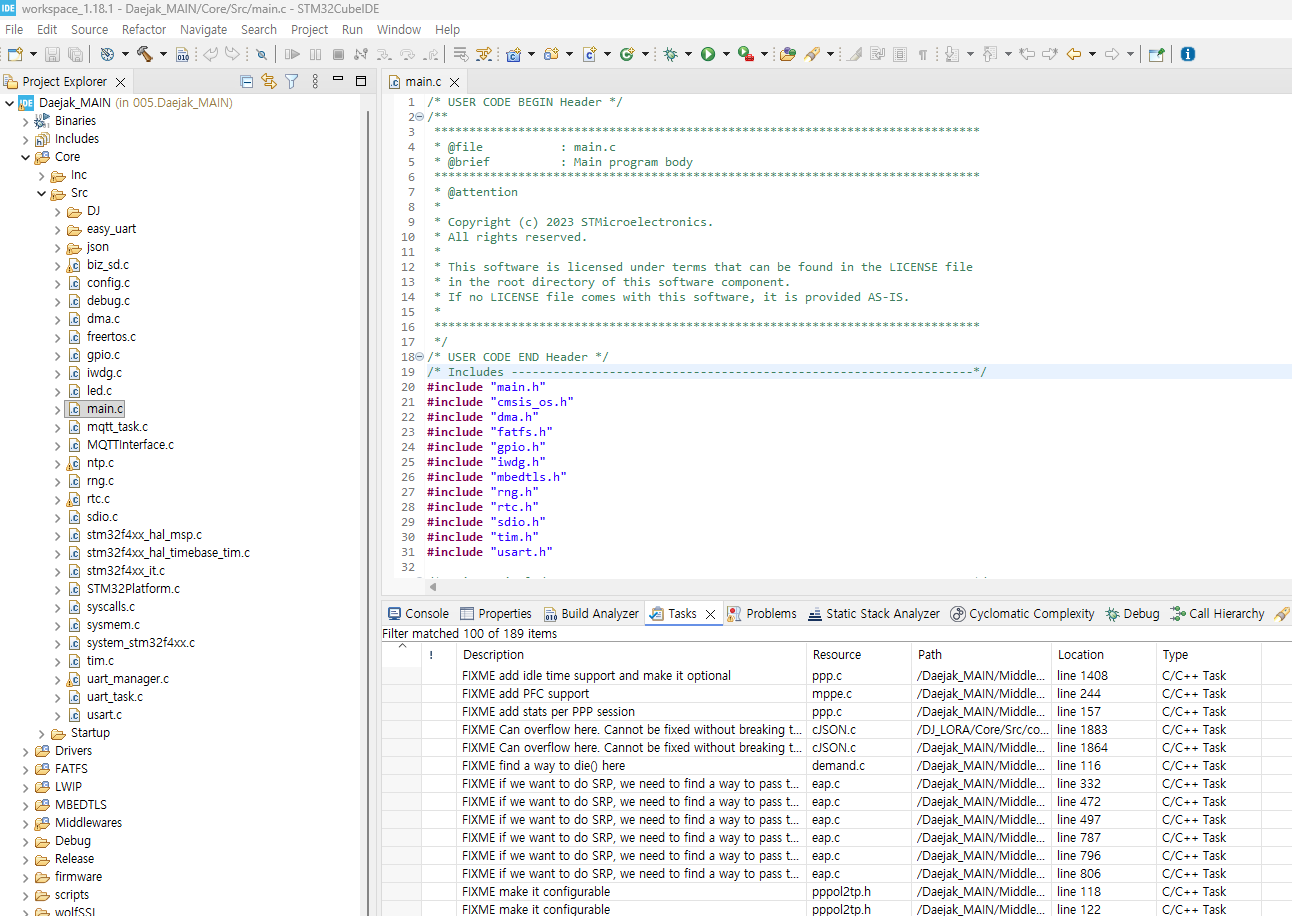Select freertos.c in Project Explorer
Viewport: 1292px width, 916px height.
click(111, 337)
